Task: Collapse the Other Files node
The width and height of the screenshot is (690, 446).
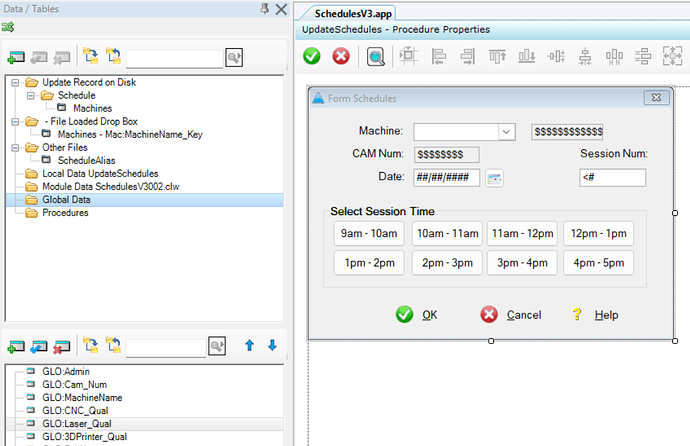Action: pos(15,148)
